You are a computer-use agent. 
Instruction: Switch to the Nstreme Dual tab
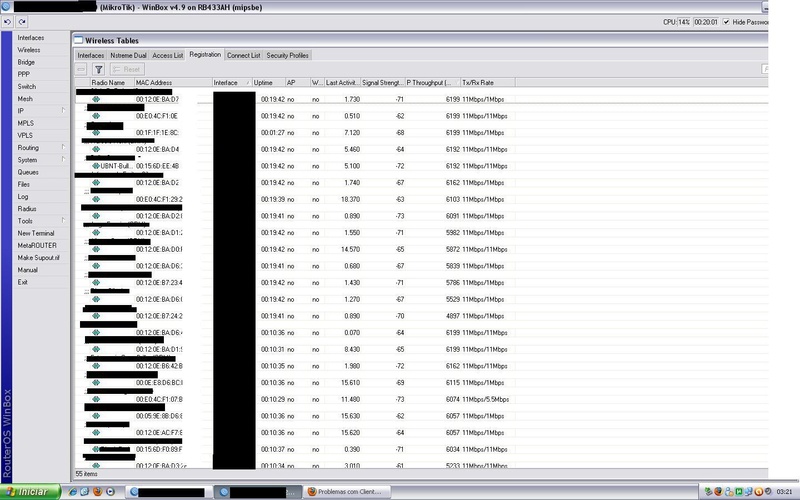pyautogui.click(x=128, y=55)
